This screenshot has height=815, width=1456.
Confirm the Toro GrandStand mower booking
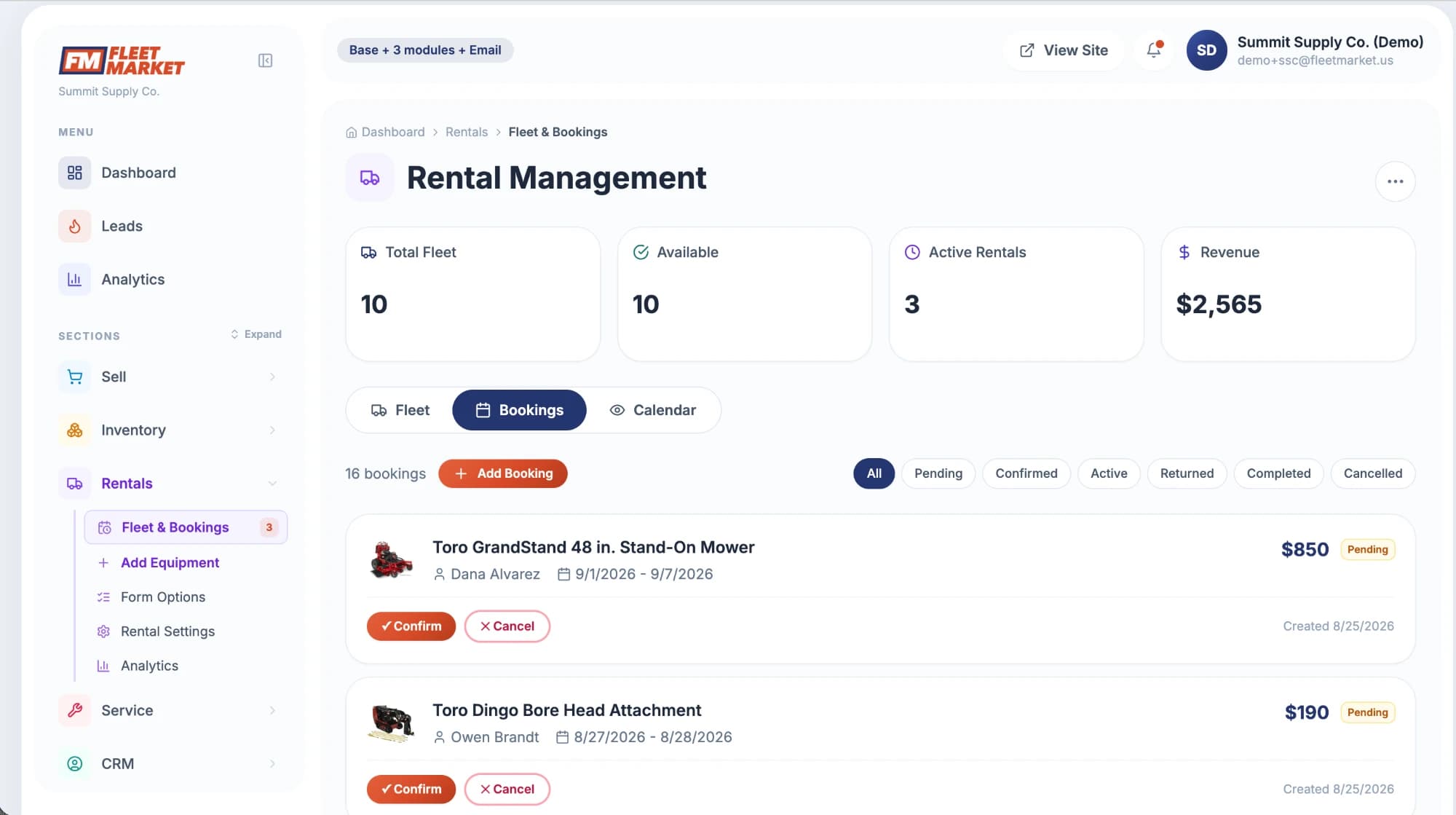pyautogui.click(x=411, y=626)
